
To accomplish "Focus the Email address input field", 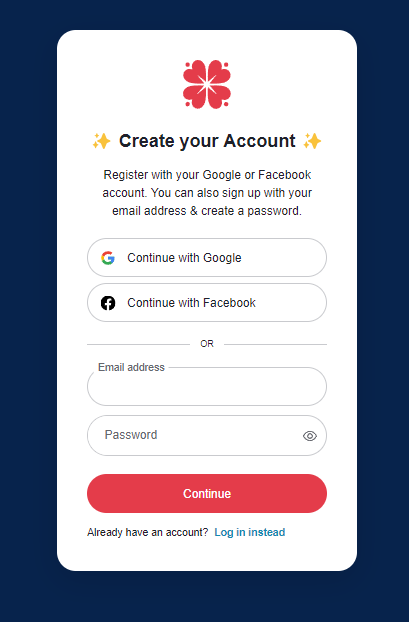I will 207,386.
